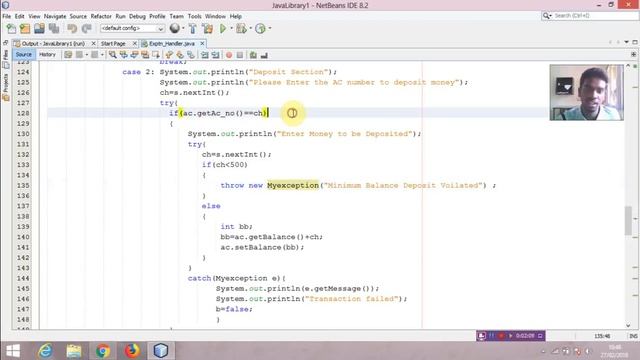640x360 pixels.
Task: Toggle Bookmark icon in editor toolbar
Action: pos(191,55)
